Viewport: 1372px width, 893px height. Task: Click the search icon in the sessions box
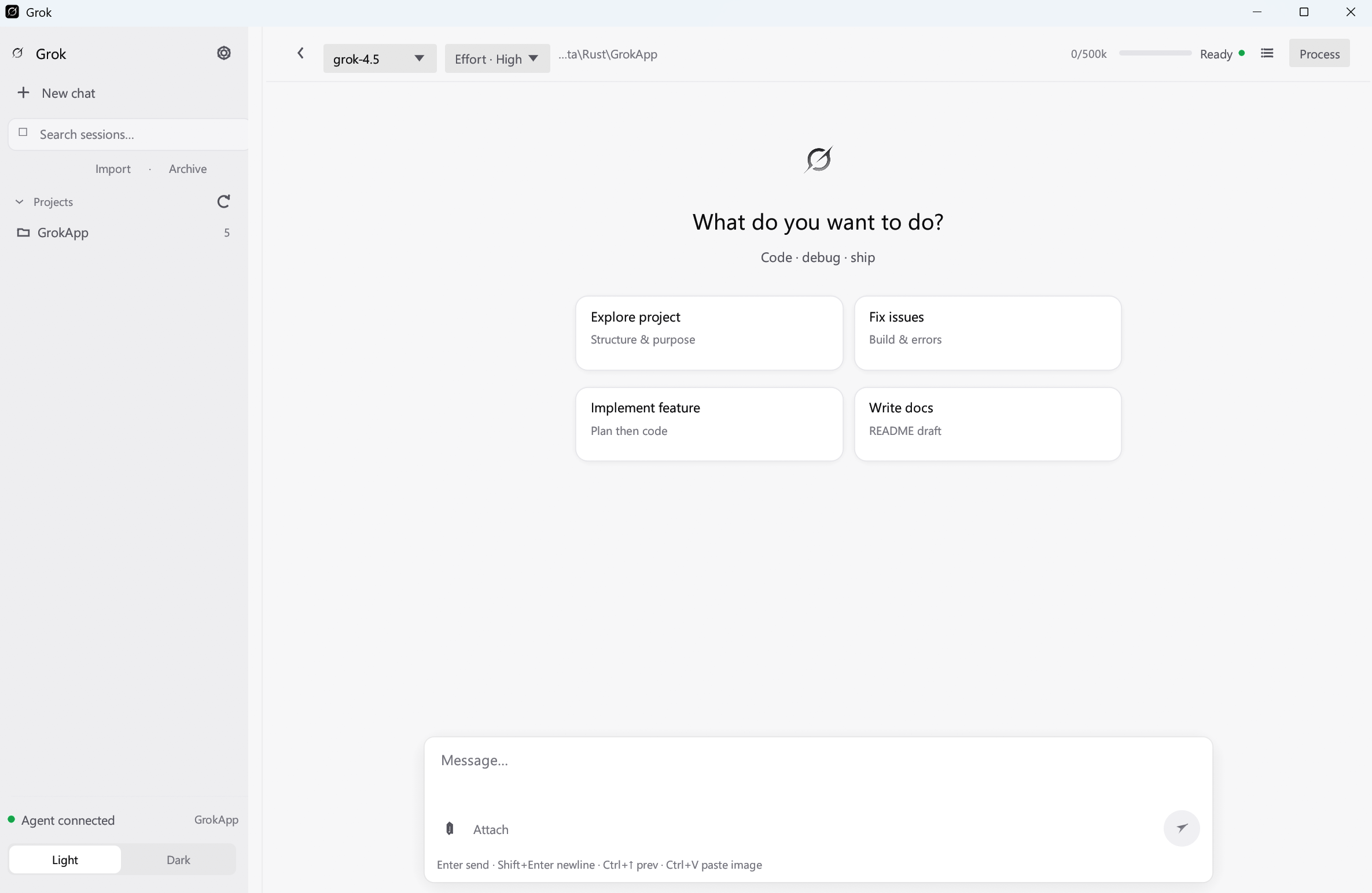23,132
